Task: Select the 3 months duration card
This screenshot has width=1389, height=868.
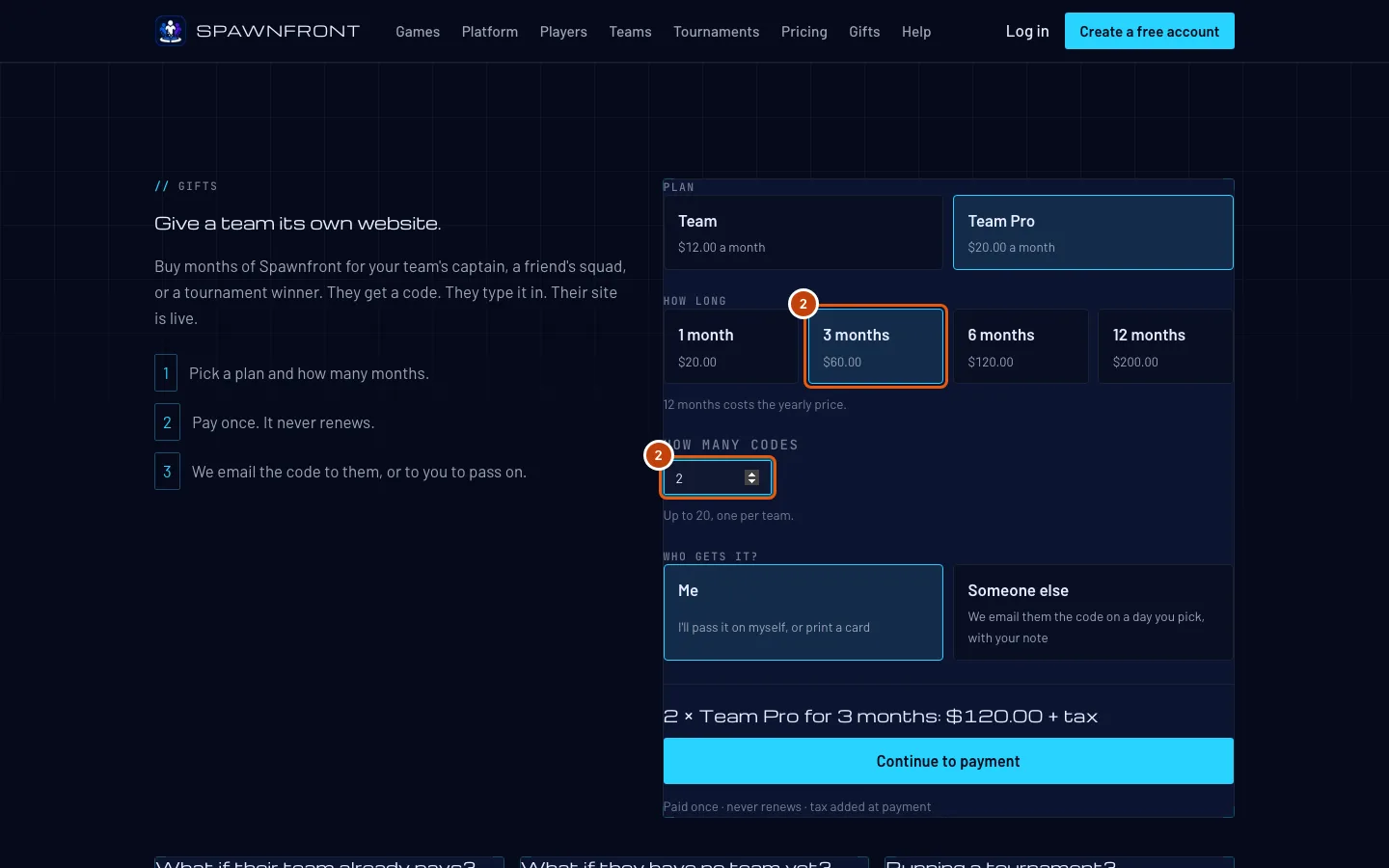Action: pos(876,346)
